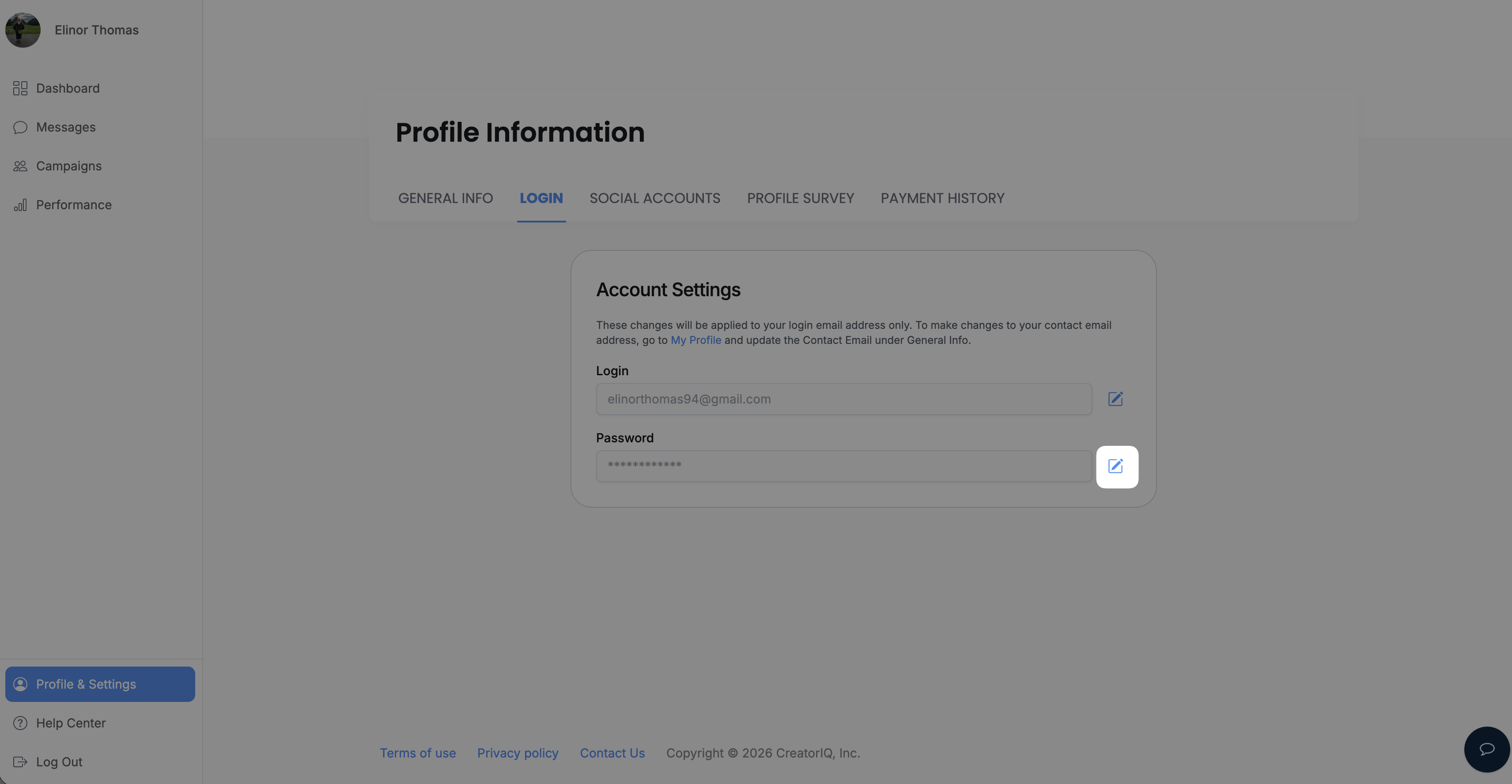Follow the My Profile link
Viewport: 1512px width, 784px height.
[x=696, y=340]
